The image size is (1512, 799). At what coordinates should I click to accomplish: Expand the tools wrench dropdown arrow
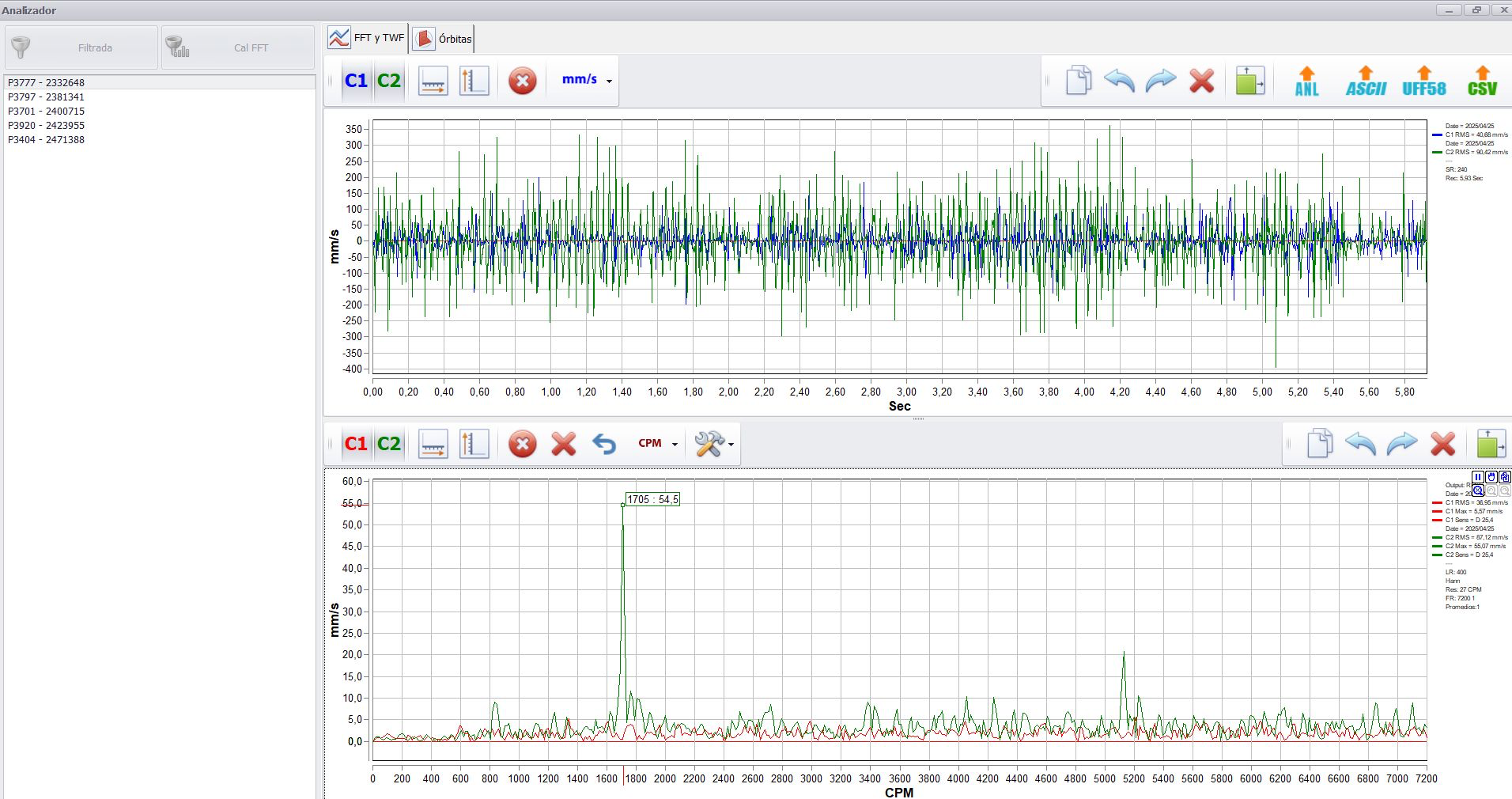731,445
